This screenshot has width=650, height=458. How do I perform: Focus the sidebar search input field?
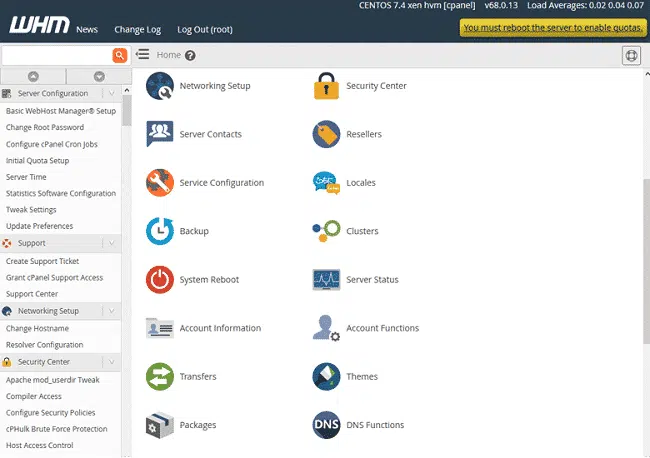point(57,55)
